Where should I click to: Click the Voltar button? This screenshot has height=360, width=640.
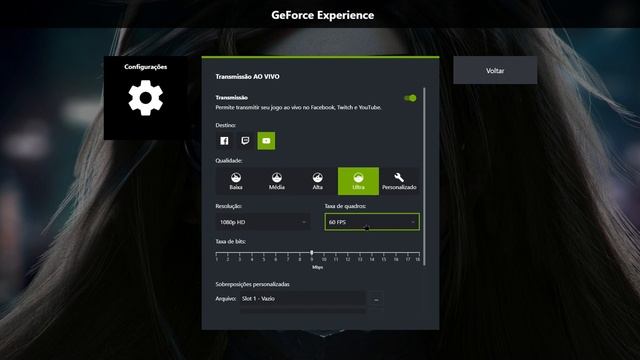click(x=495, y=70)
